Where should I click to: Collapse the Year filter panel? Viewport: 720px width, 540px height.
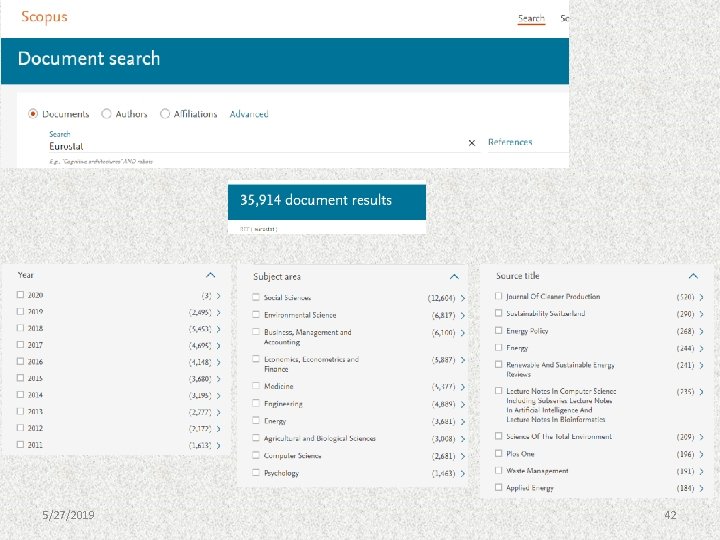click(210, 275)
